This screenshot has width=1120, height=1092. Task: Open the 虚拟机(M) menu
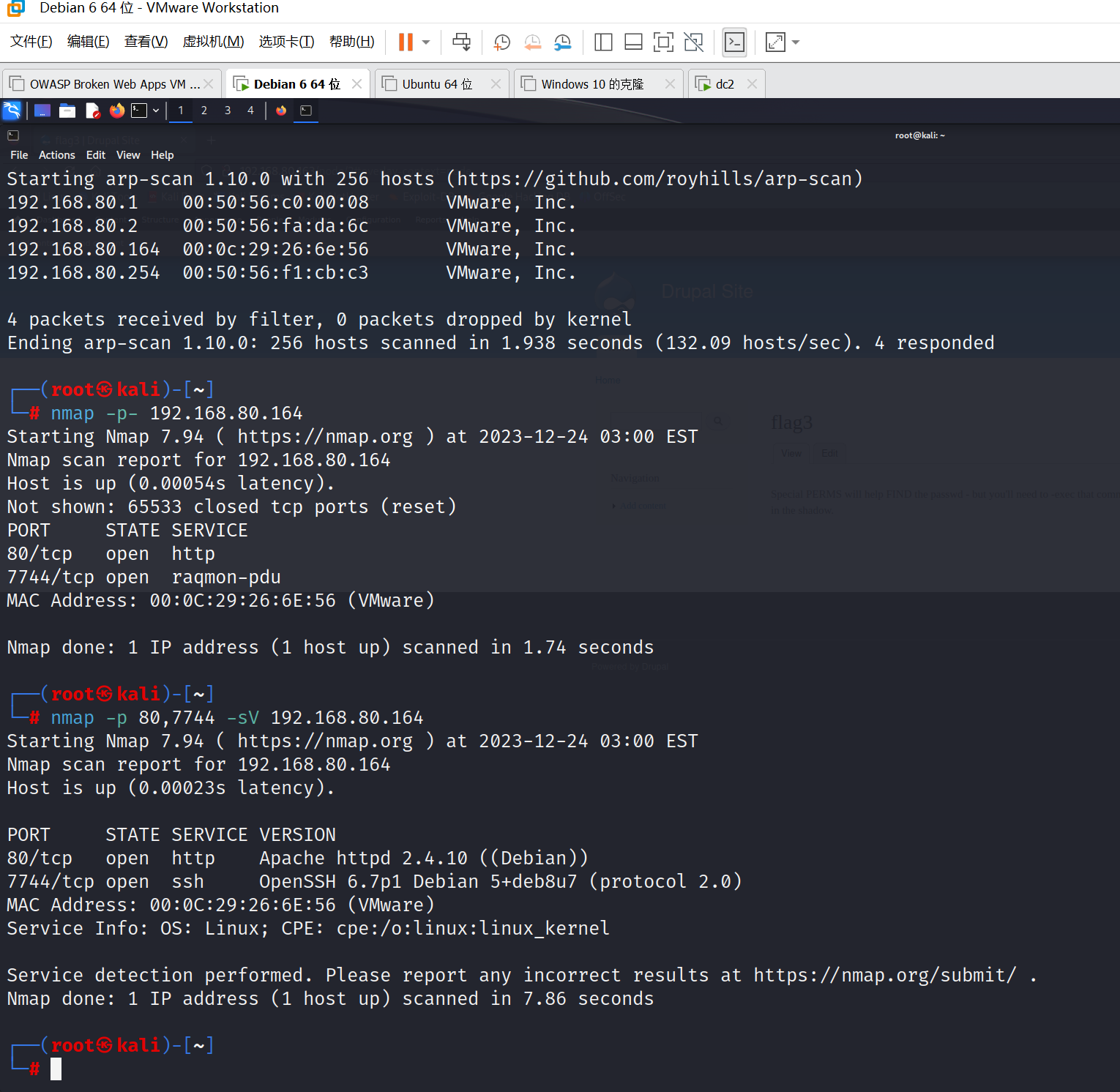(213, 42)
